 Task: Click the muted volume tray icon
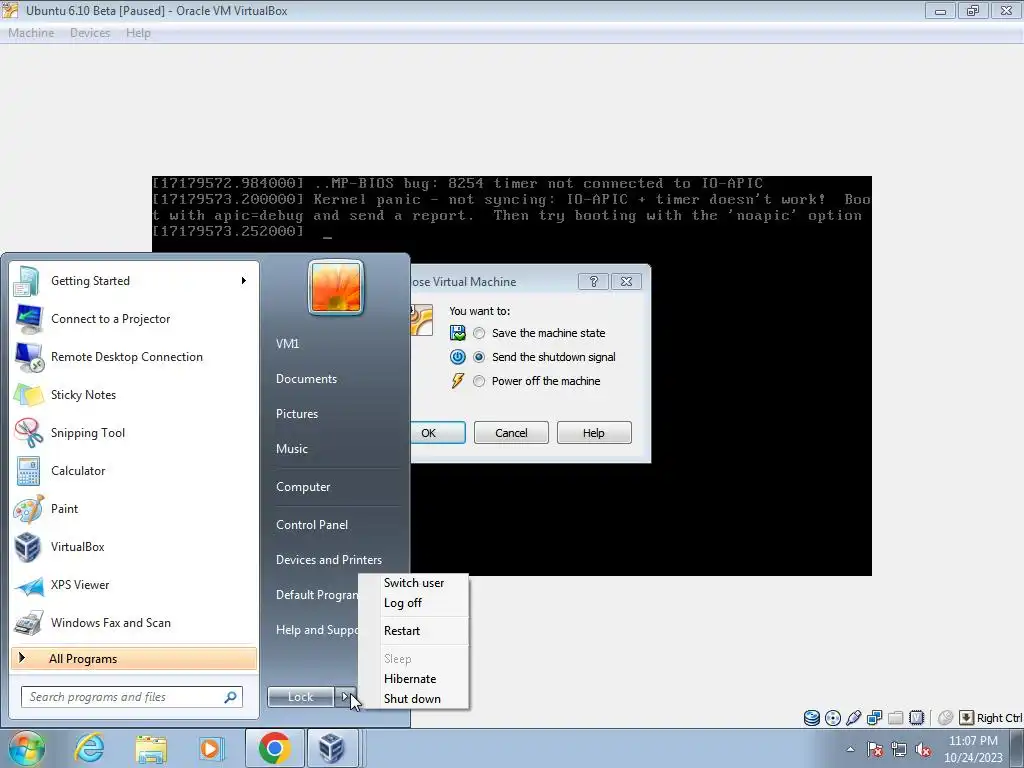(923, 749)
